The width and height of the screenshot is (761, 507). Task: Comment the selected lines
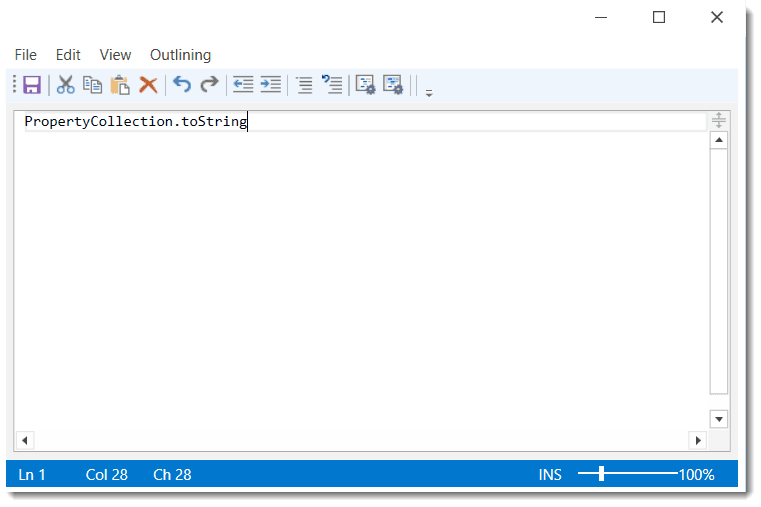tap(304, 85)
